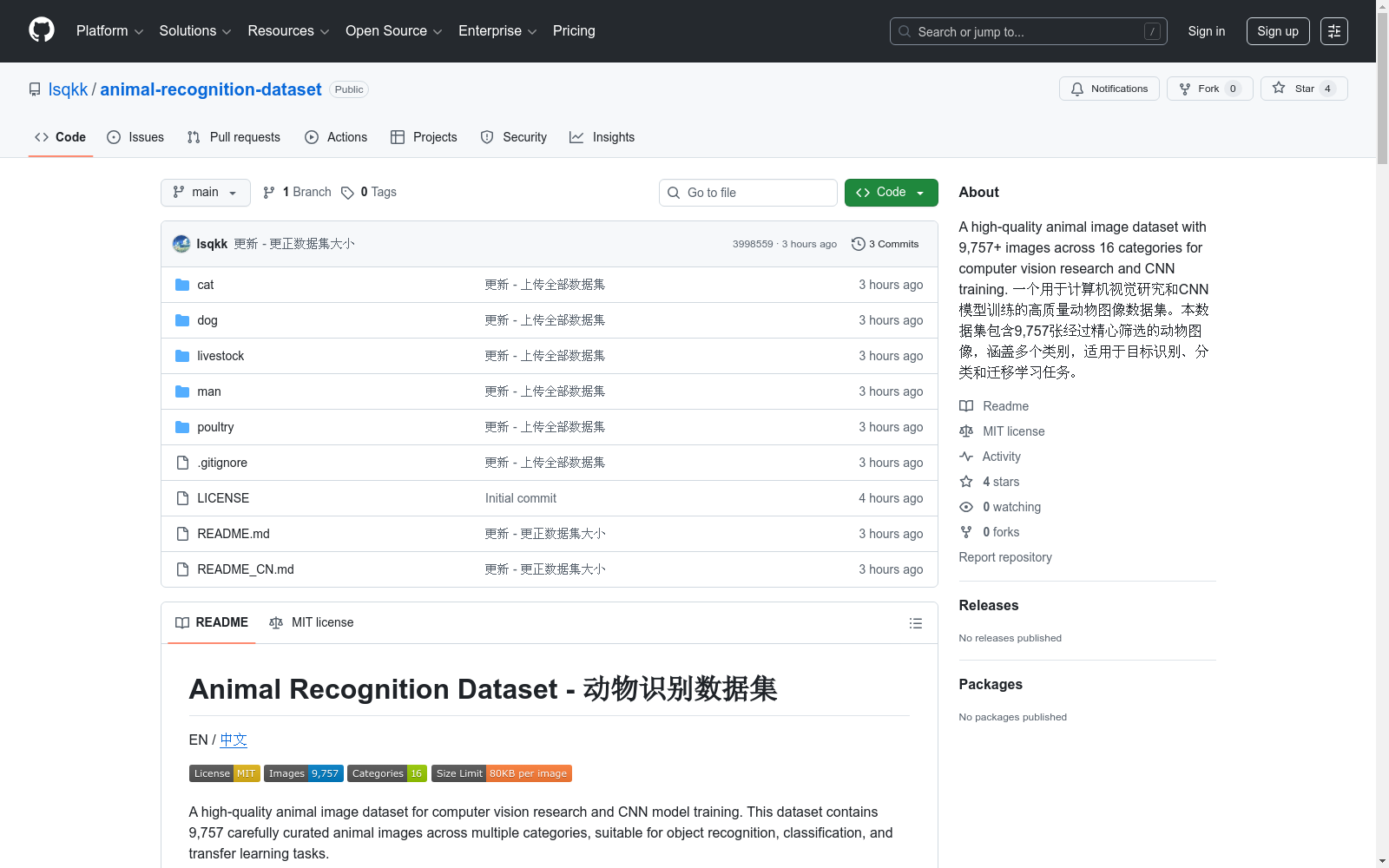Switch to the Issues tab
The height and width of the screenshot is (868, 1389).
pyautogui.click(x=135, y=137)
